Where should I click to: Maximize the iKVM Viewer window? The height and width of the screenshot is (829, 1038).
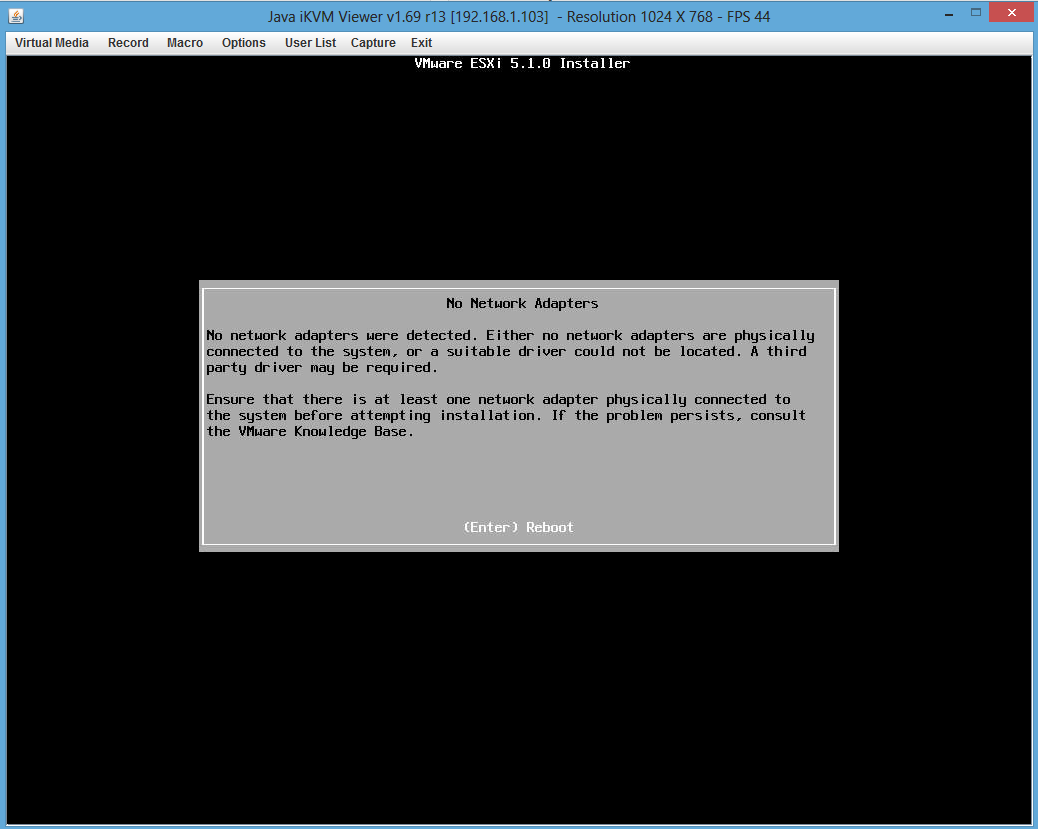point(976,13)
